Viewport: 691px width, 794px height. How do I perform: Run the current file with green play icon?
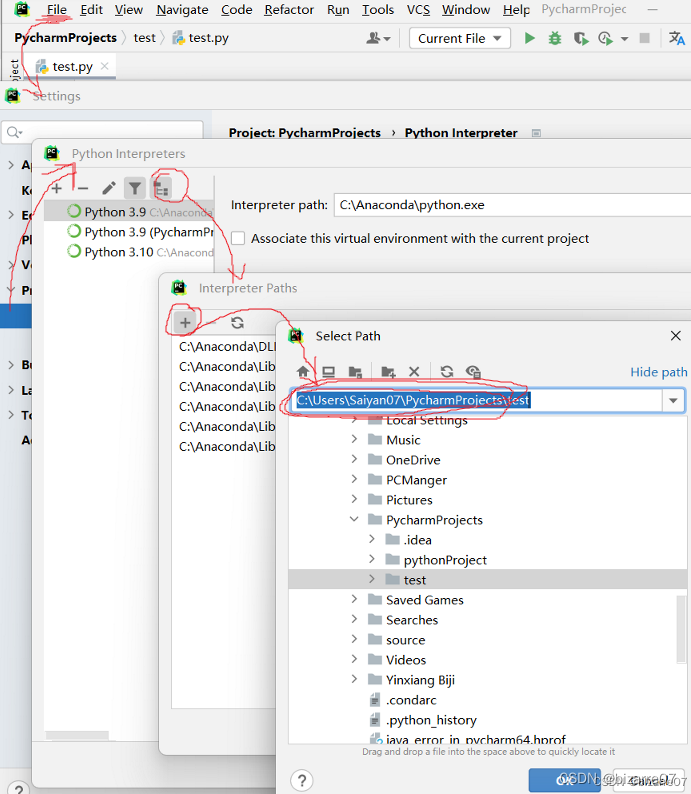tap(530, 38)
